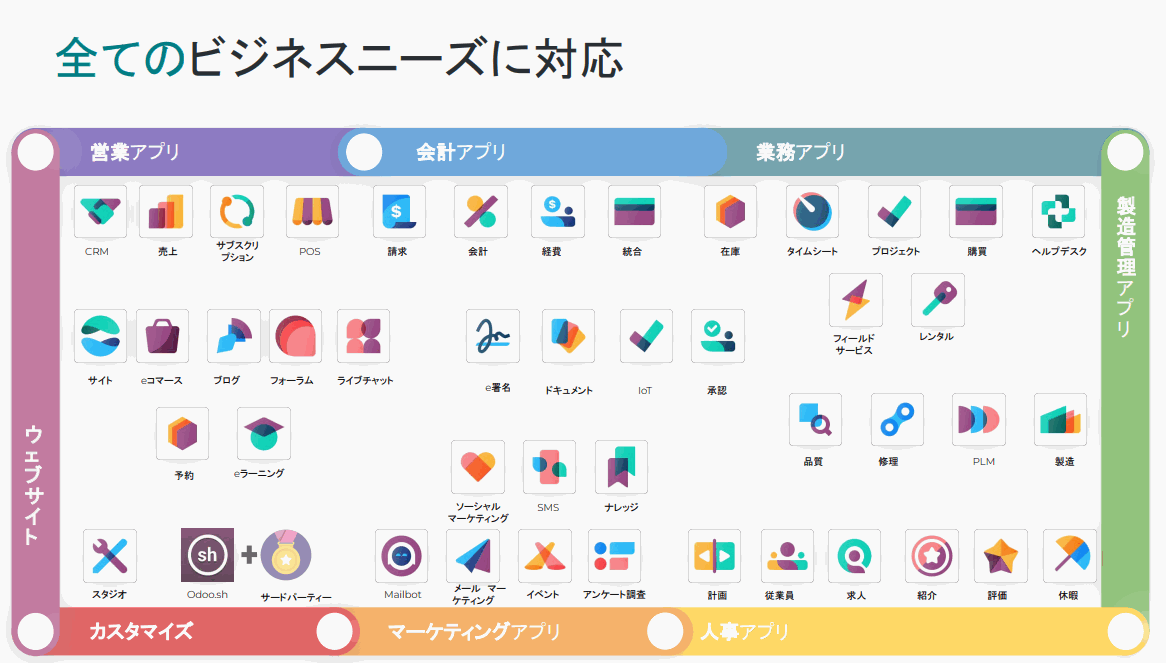Select the POS app icon
The height and width of the screenshot is (663, 1166).
click(x=311, y=212)
